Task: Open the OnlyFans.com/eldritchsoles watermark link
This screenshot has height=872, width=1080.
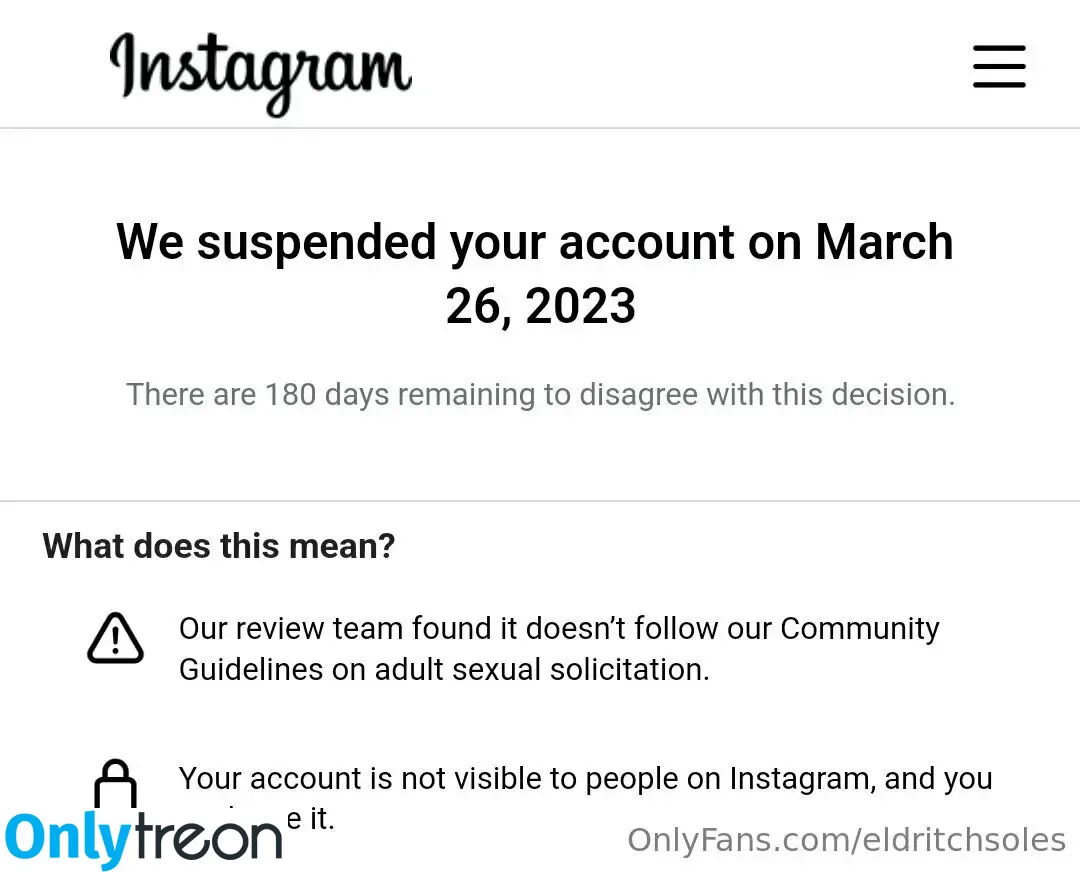Action: (846, 839)
